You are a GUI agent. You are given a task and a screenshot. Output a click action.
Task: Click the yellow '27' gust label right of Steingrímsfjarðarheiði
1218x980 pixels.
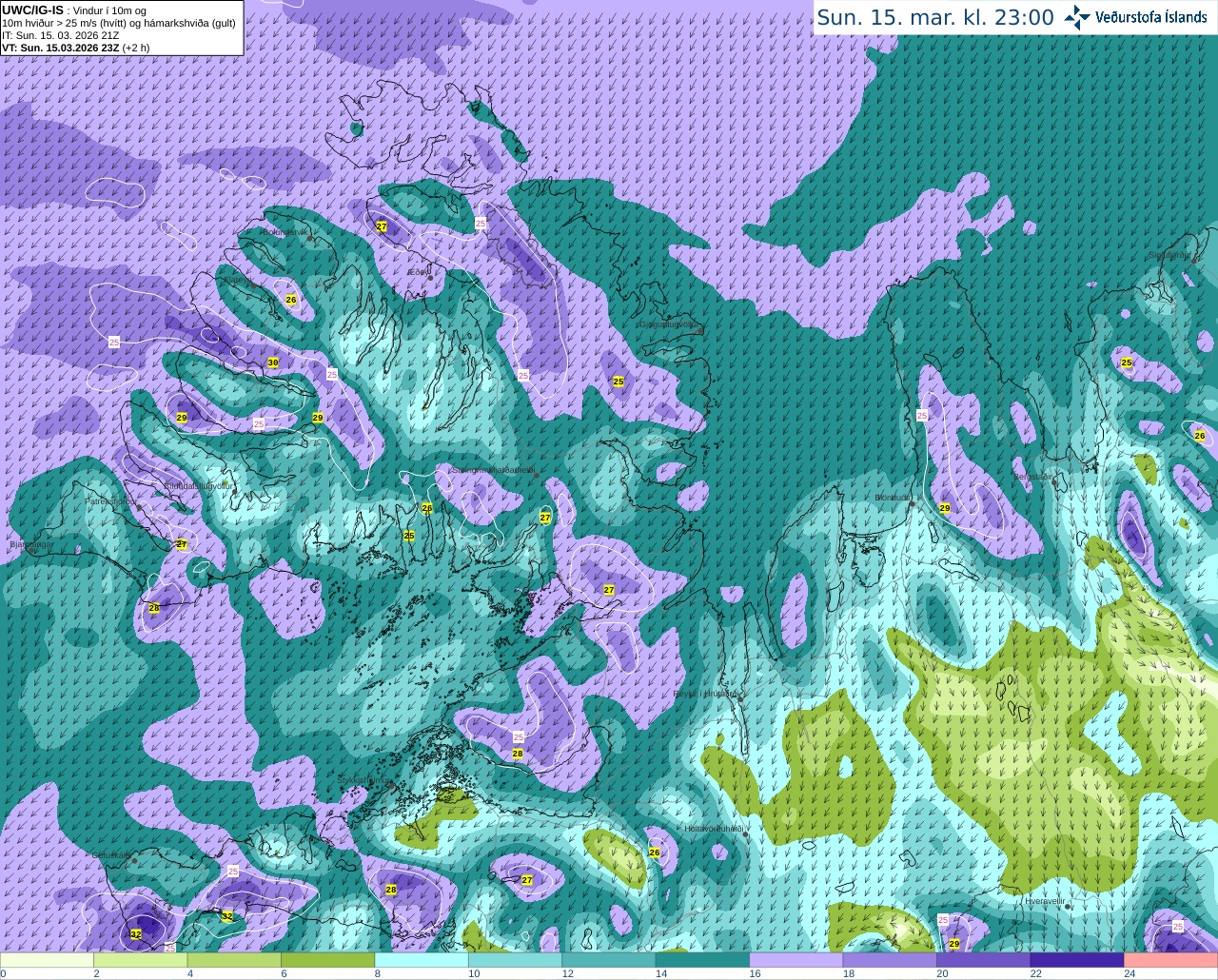pyautogui.click(x=545, y=518)
